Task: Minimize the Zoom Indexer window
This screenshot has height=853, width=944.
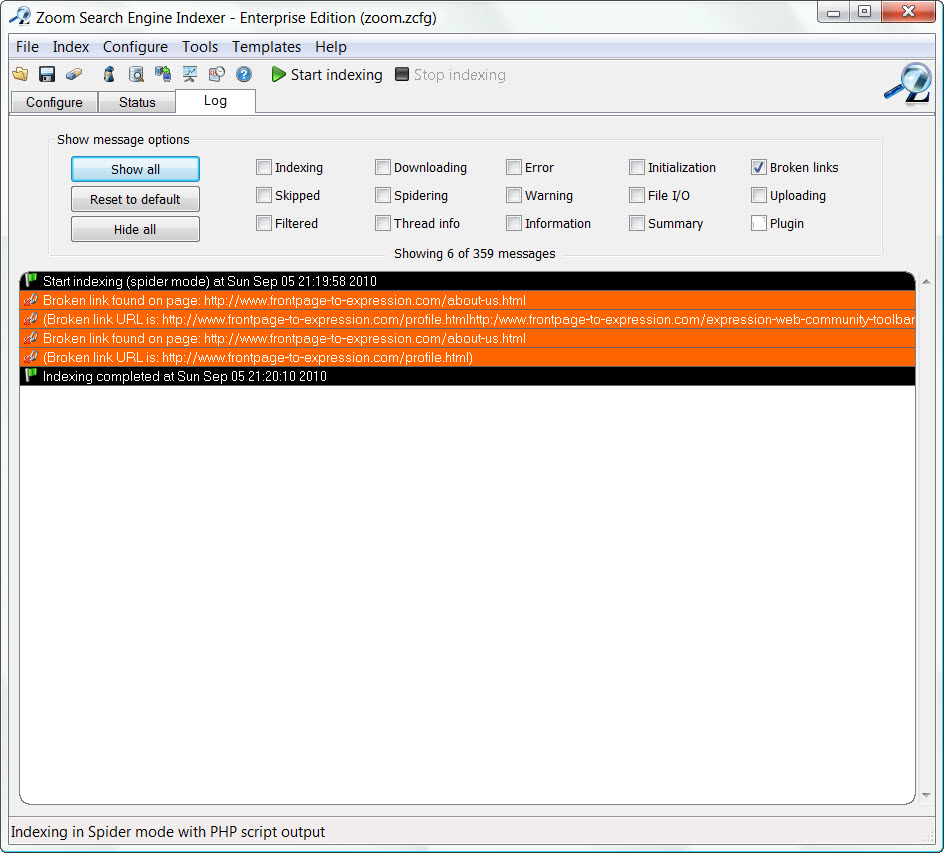Action: click(833, 12)
